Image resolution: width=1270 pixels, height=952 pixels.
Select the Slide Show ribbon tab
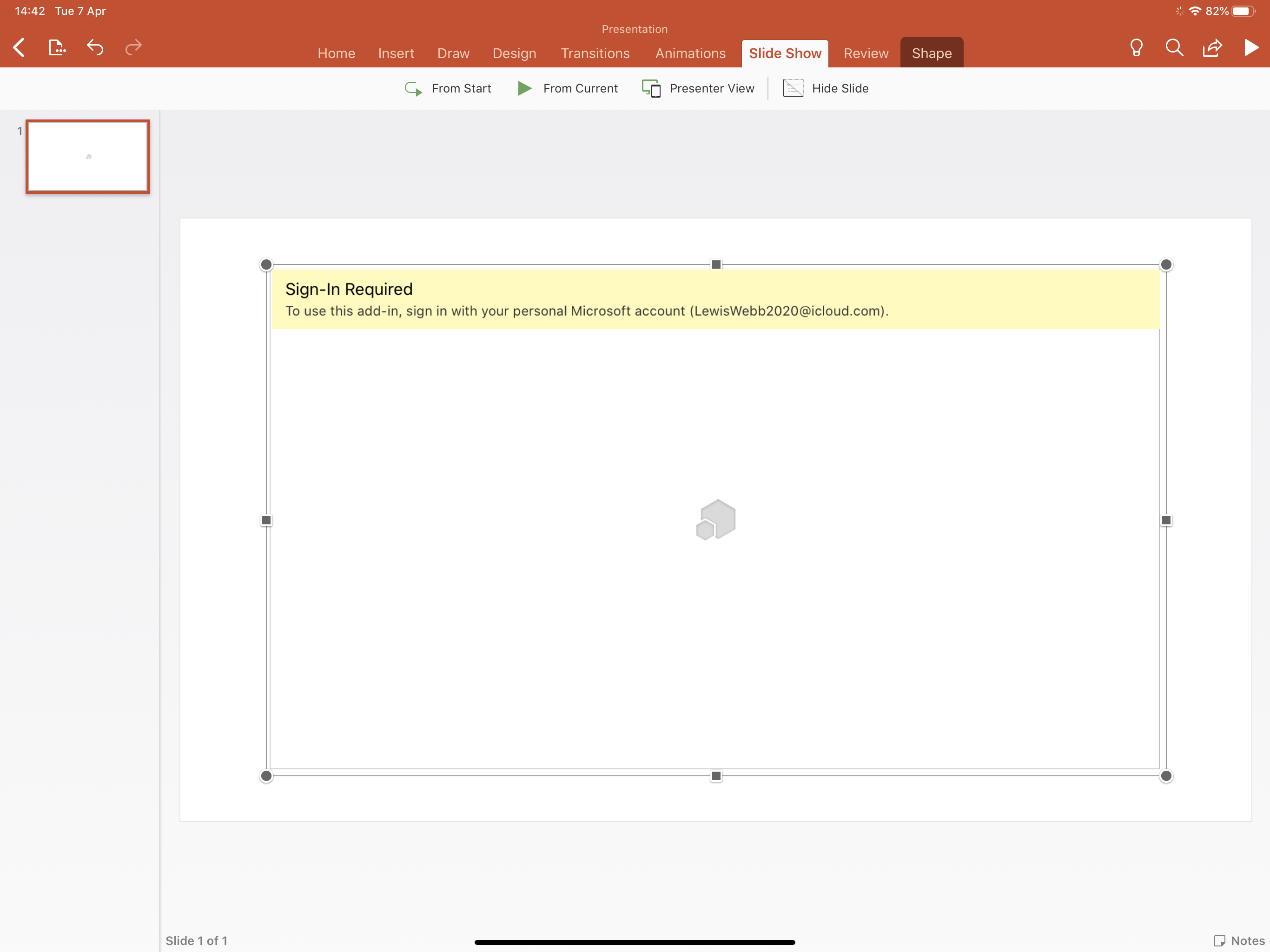point(785,53)
